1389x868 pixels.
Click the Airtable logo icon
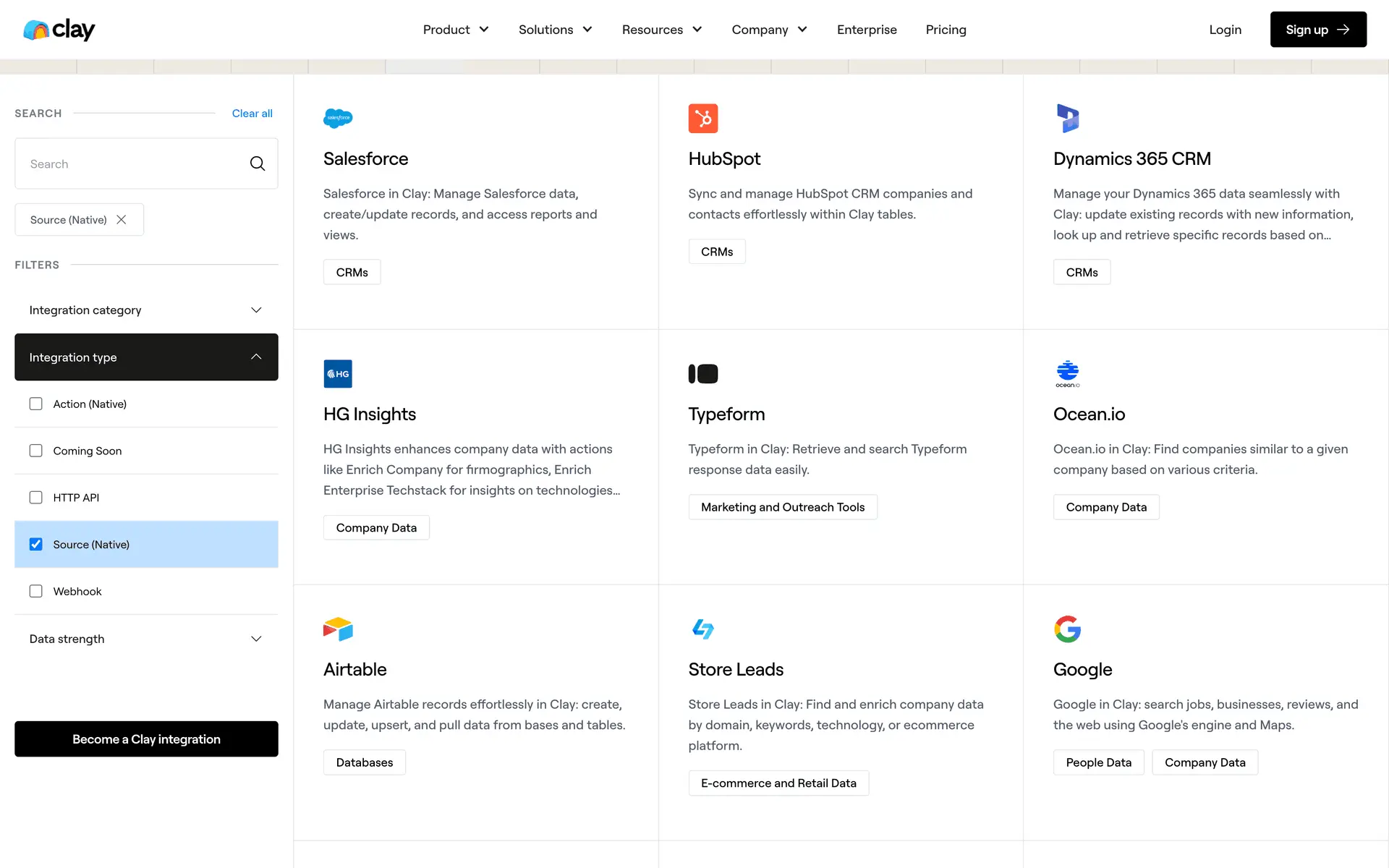338,629
